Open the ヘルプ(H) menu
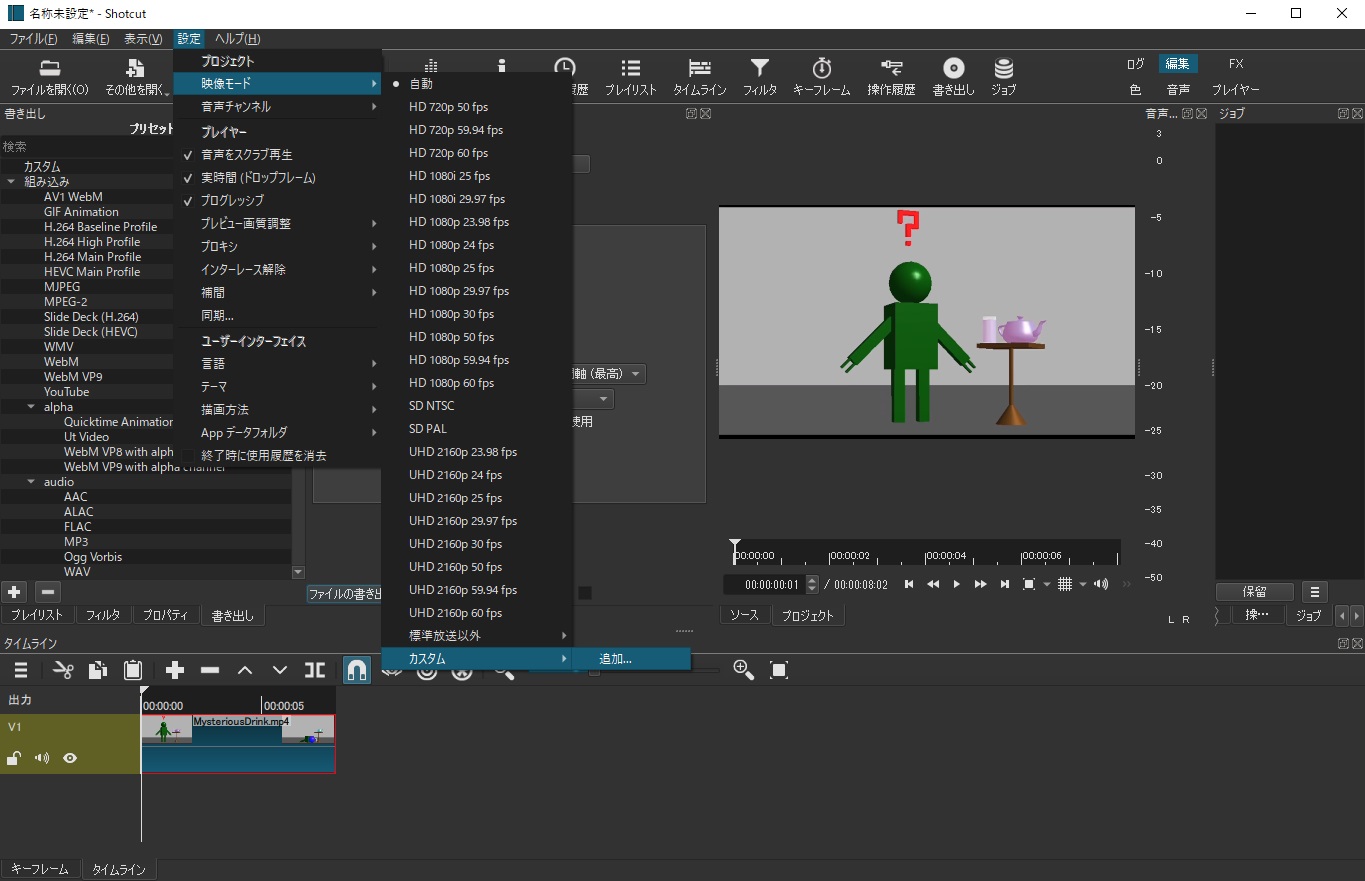1365x881 pixels. (x=237, y=39)
